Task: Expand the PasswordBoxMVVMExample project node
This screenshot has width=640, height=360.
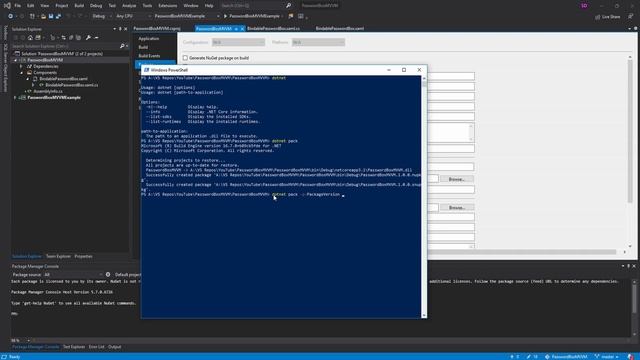Action: (x=16, y=98)
